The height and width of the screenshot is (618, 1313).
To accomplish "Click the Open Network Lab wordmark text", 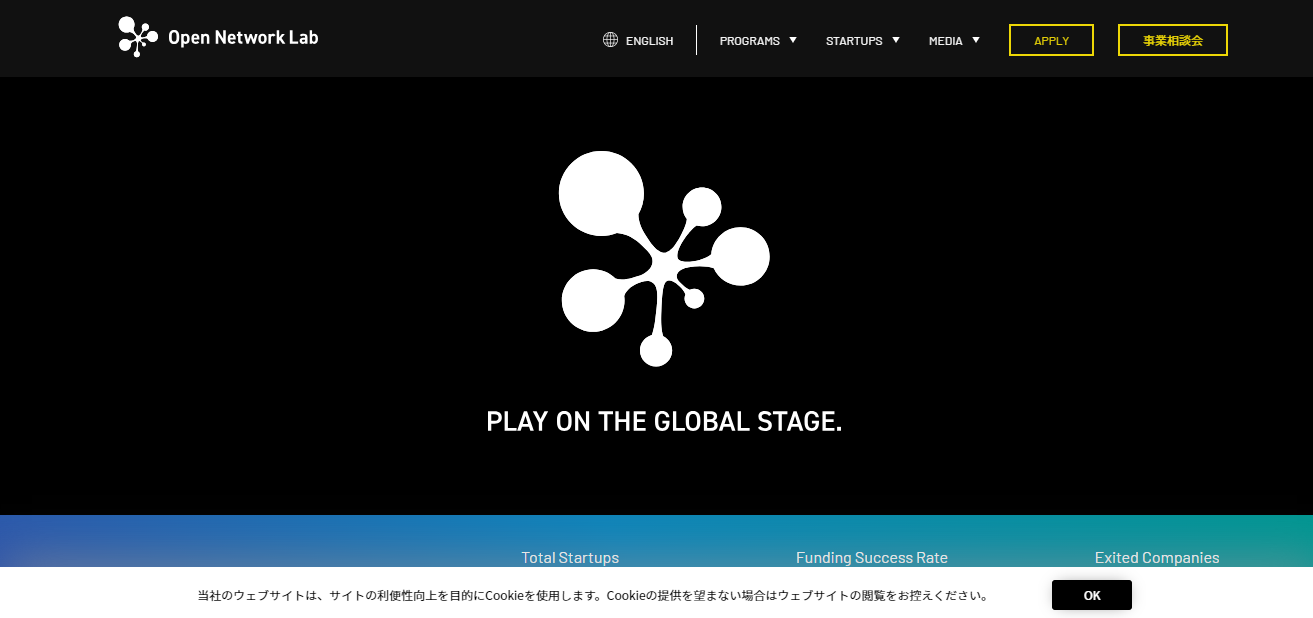I will 243,38.
